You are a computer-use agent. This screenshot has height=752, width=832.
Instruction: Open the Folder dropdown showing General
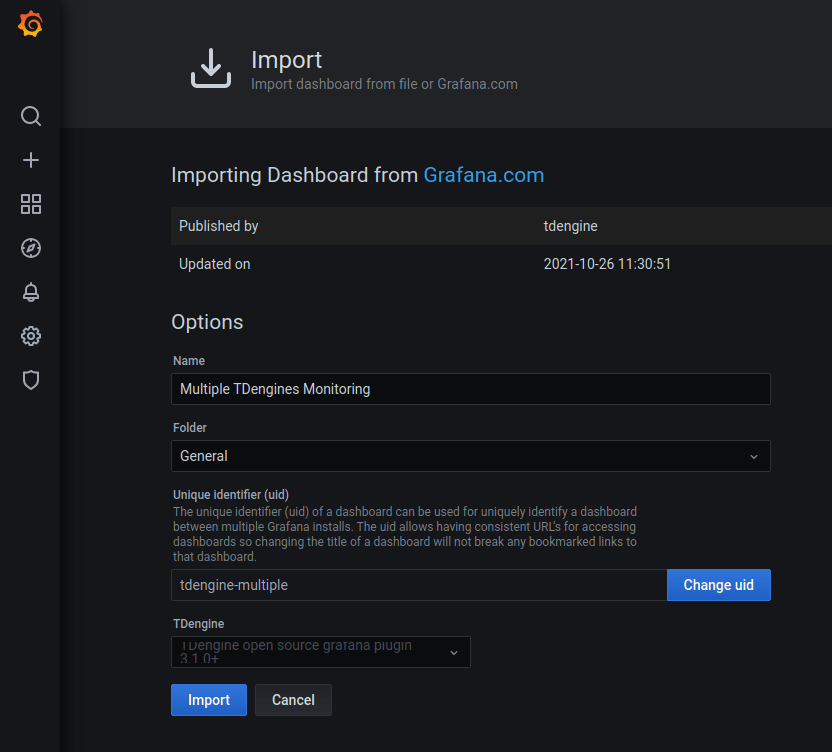tap(460, 456)
